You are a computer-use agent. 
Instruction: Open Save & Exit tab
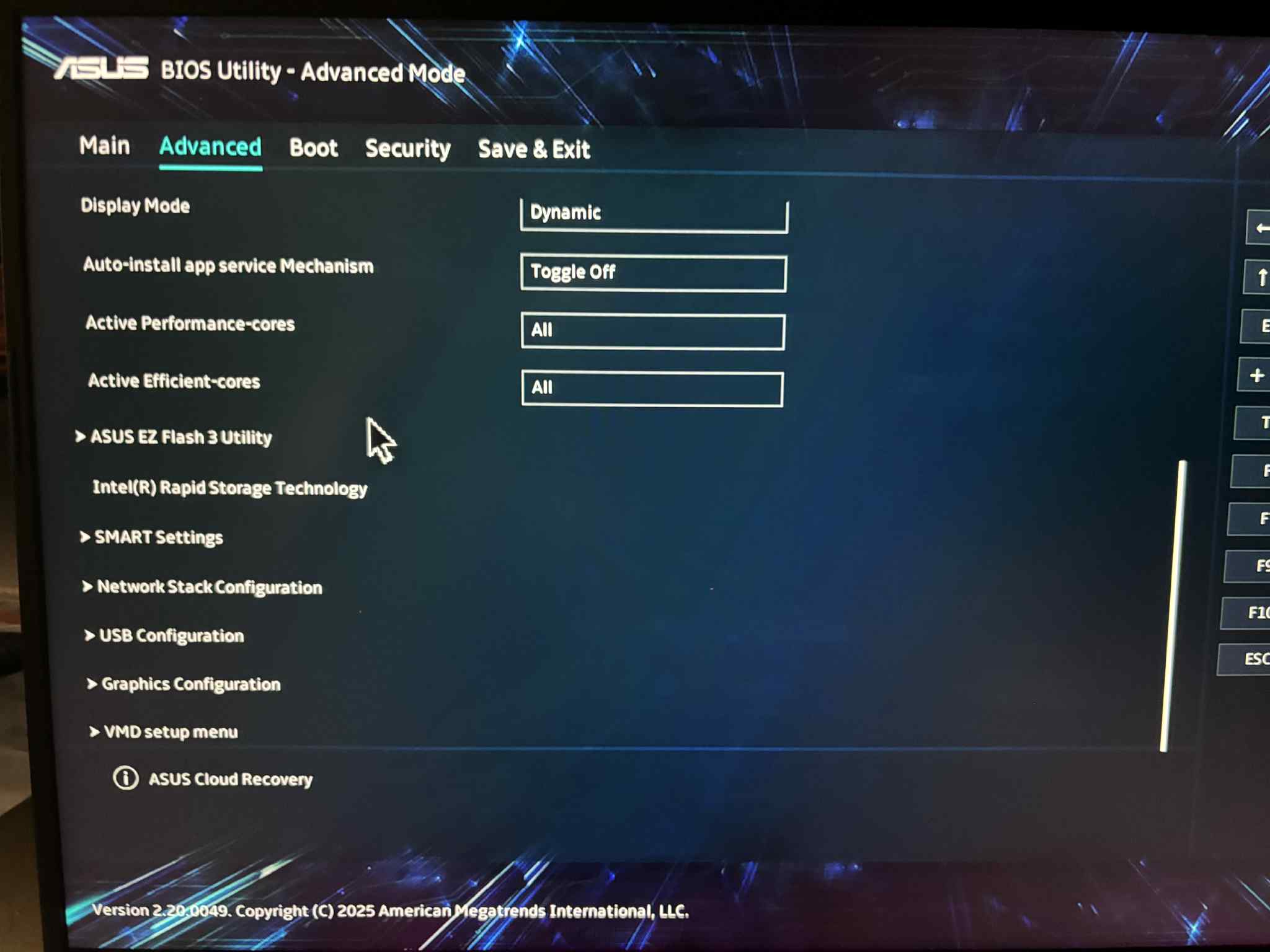click(x=534, y=149)
